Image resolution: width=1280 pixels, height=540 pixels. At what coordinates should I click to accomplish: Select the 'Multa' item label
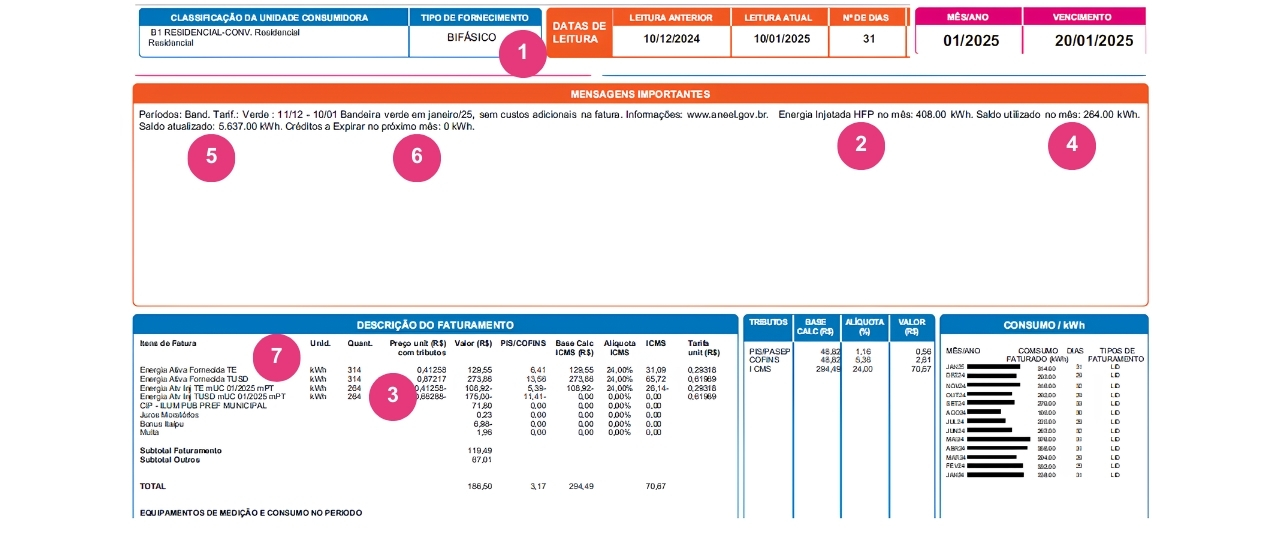click(149, 432)
